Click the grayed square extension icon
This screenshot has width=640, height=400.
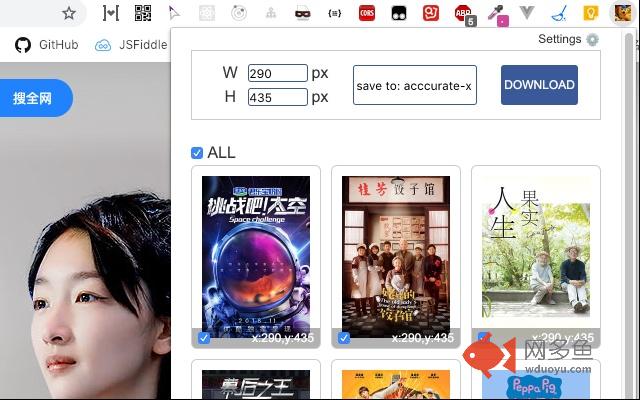point(207,13)
